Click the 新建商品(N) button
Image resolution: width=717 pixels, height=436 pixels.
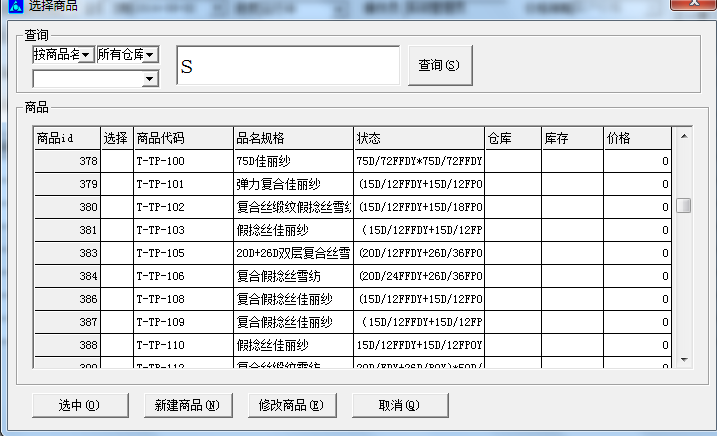[x=188, y=405]
